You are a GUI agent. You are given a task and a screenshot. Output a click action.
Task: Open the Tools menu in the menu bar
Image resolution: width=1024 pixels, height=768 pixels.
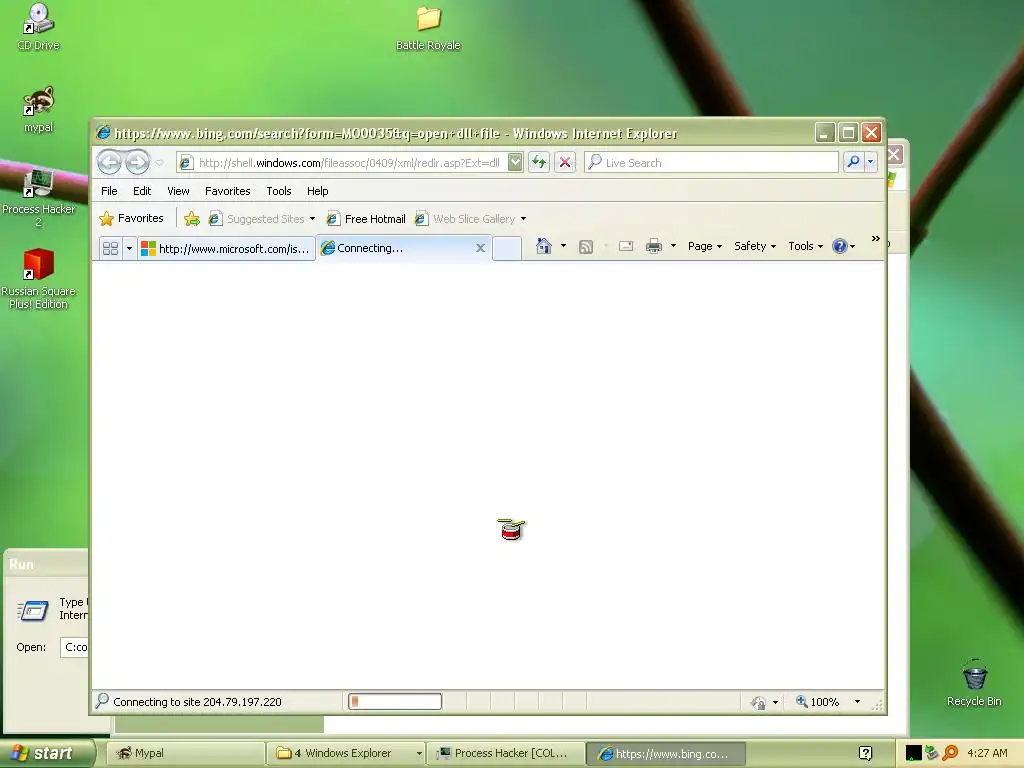click(x=278, y=191)
